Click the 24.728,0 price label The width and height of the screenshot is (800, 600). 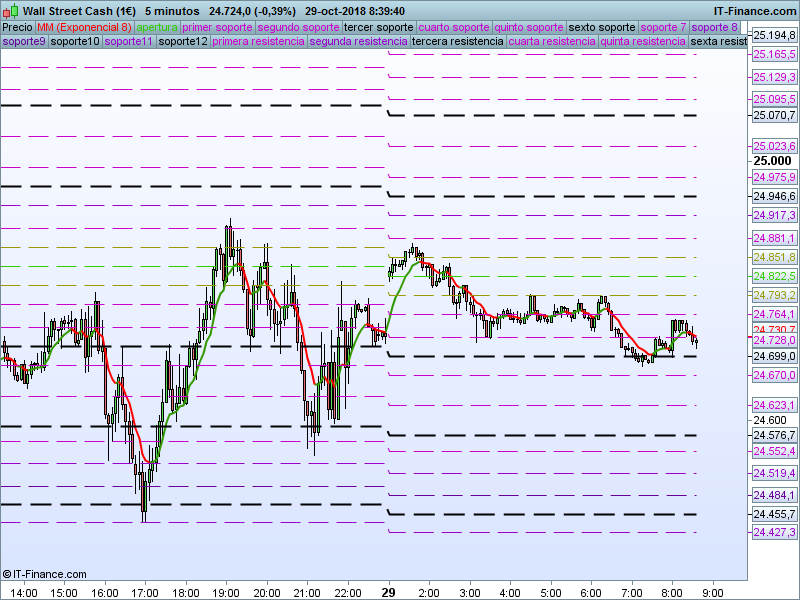(x=774, y=340)
